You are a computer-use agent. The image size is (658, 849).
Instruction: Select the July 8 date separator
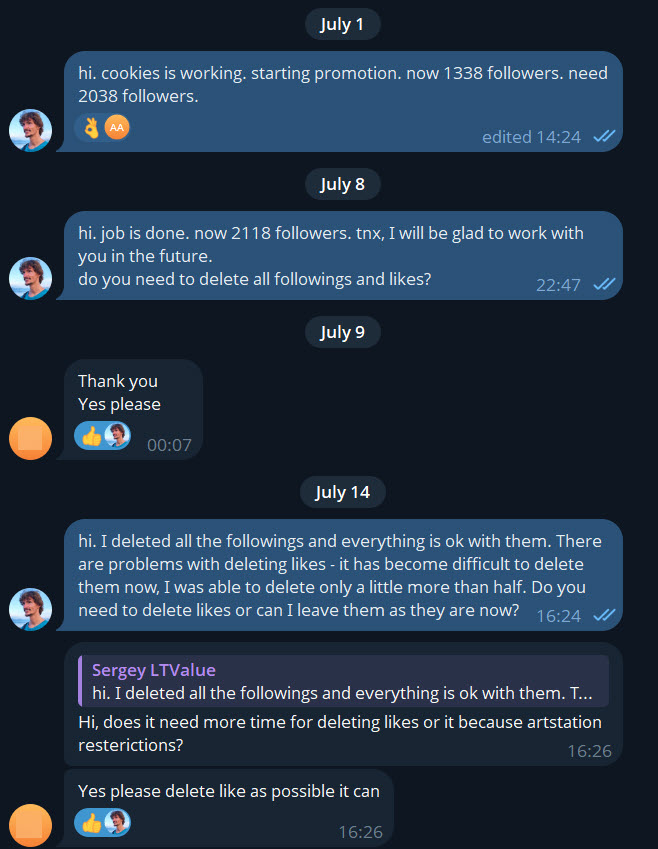point(343,184)
